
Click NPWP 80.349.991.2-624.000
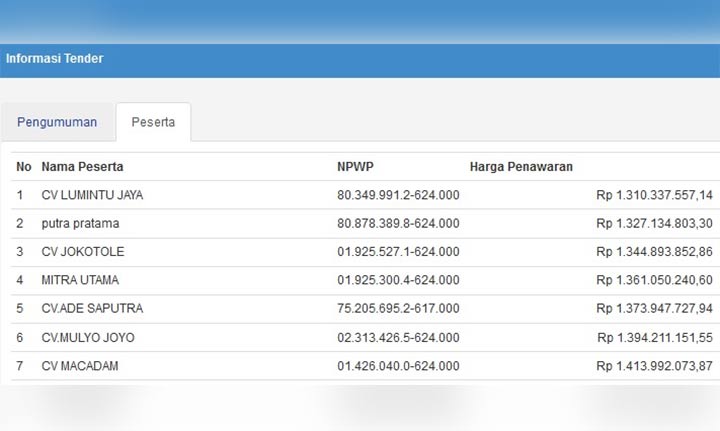click(x=398, y=195)
